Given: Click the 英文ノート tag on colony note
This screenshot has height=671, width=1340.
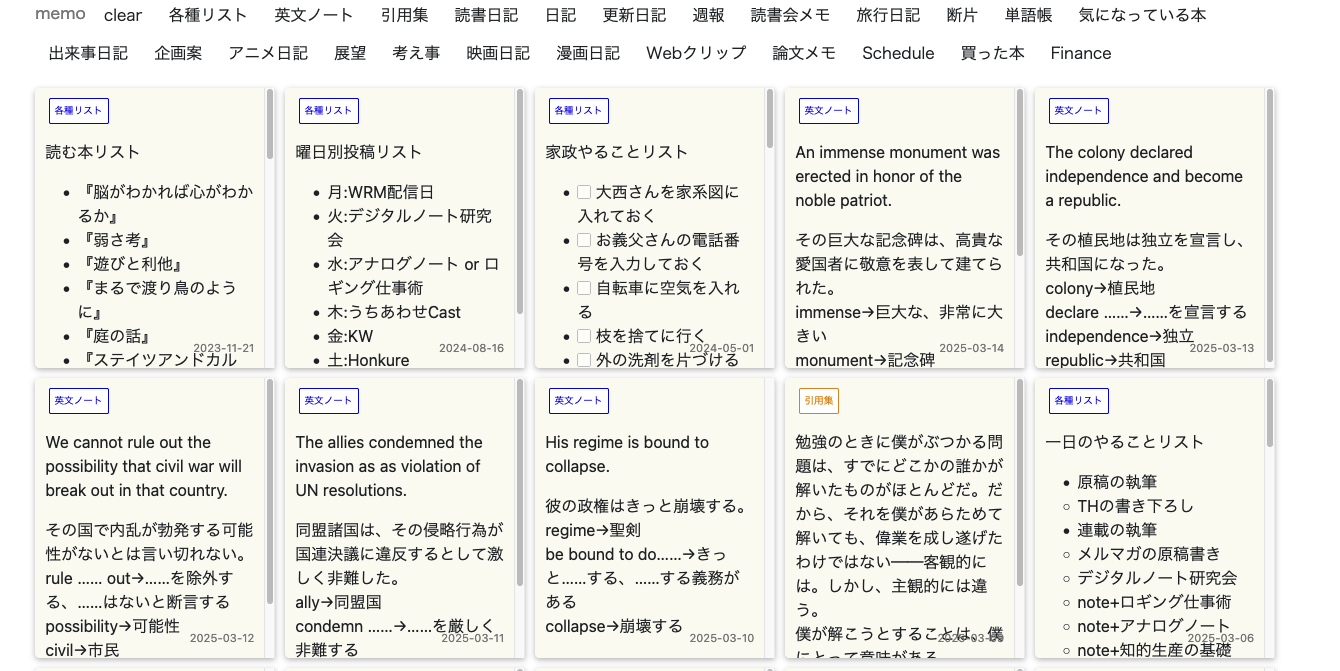Looking at the screenshot, I should coord(1078,110).
